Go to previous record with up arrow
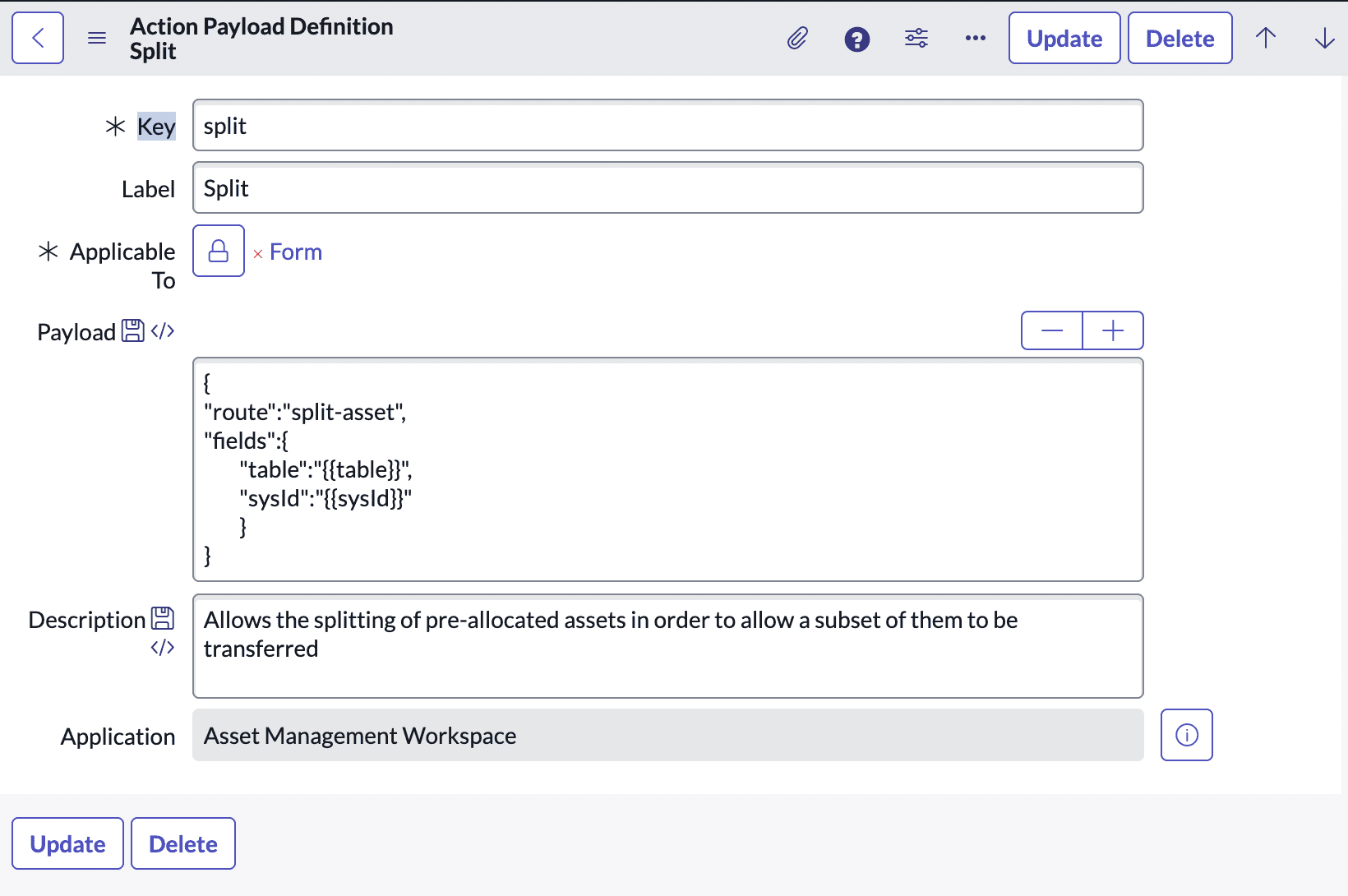Image resolution: width=1348 pixels, height=896 pixels. pos(1266,38)
